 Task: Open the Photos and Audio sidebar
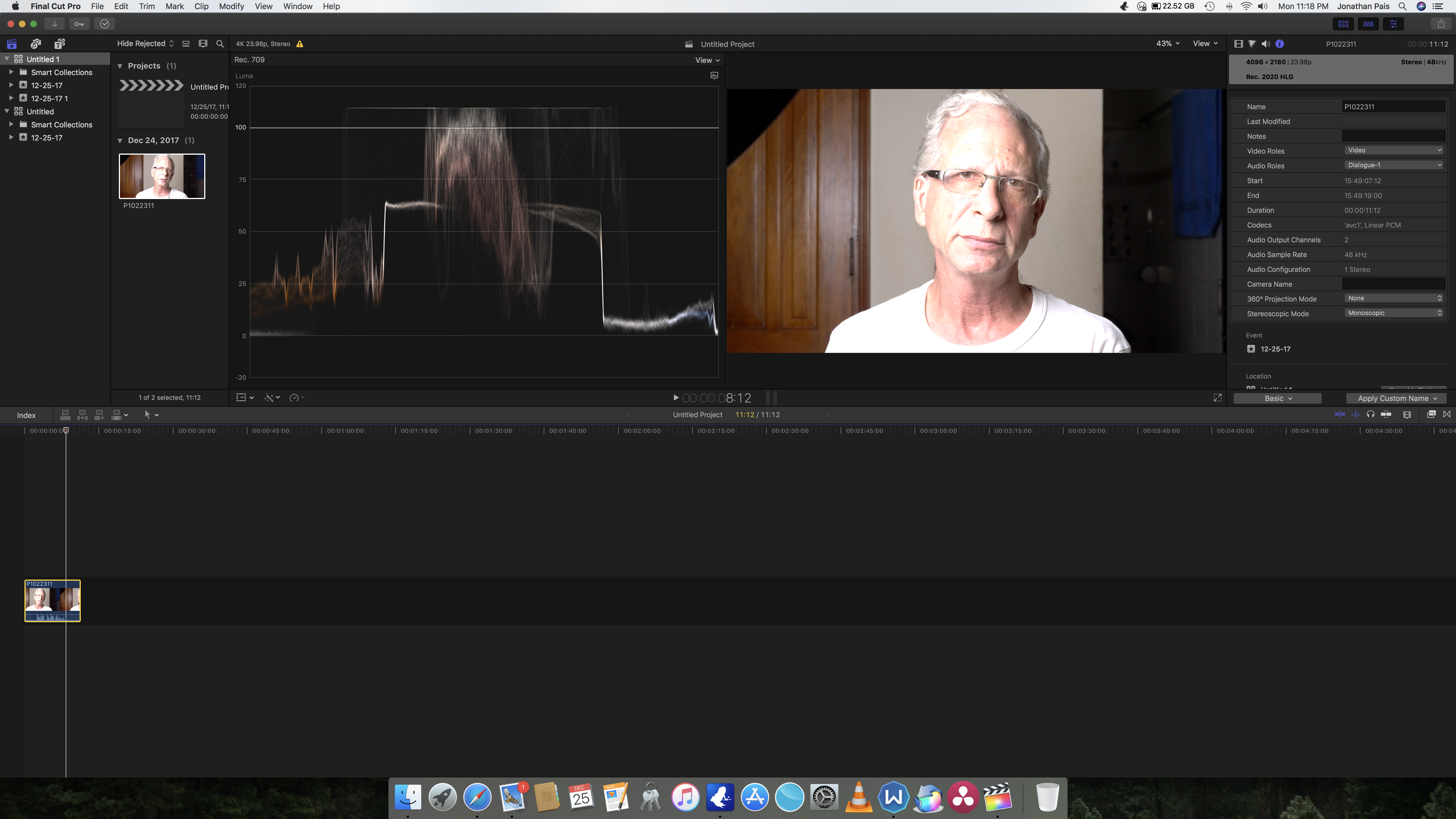click(x=35, y=44)
